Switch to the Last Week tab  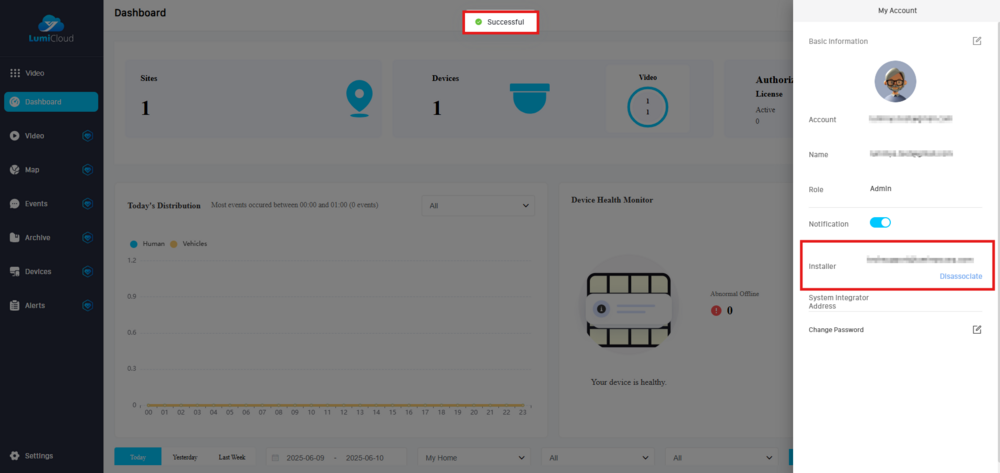click(231, 457)
